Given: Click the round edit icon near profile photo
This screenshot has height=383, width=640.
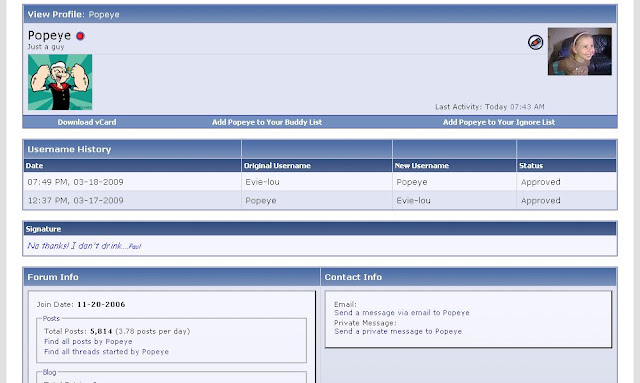Looking at the screenshot, I should (535, 42).
